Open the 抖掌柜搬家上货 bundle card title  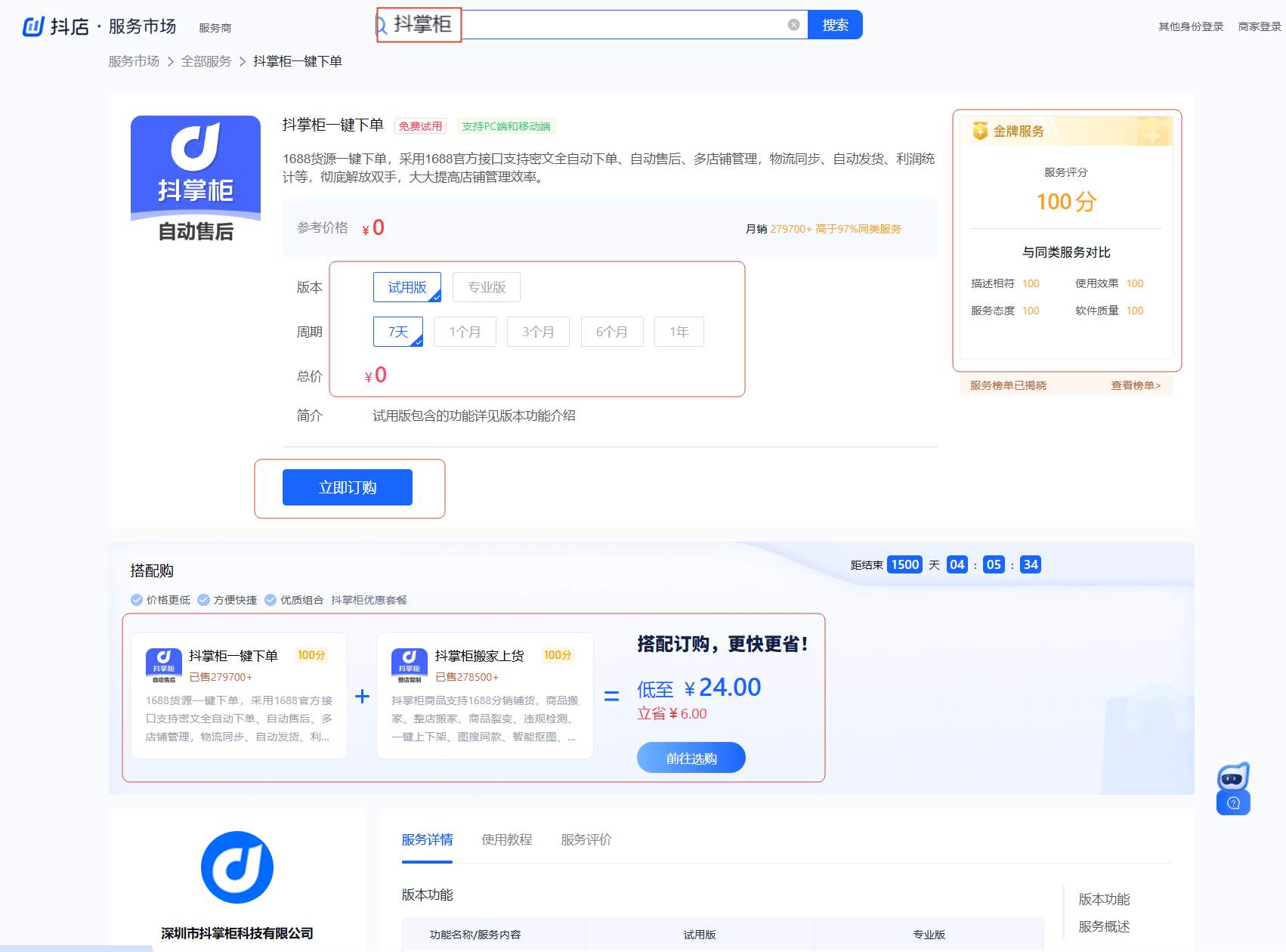pyautogui.click(x=480, y=656)
